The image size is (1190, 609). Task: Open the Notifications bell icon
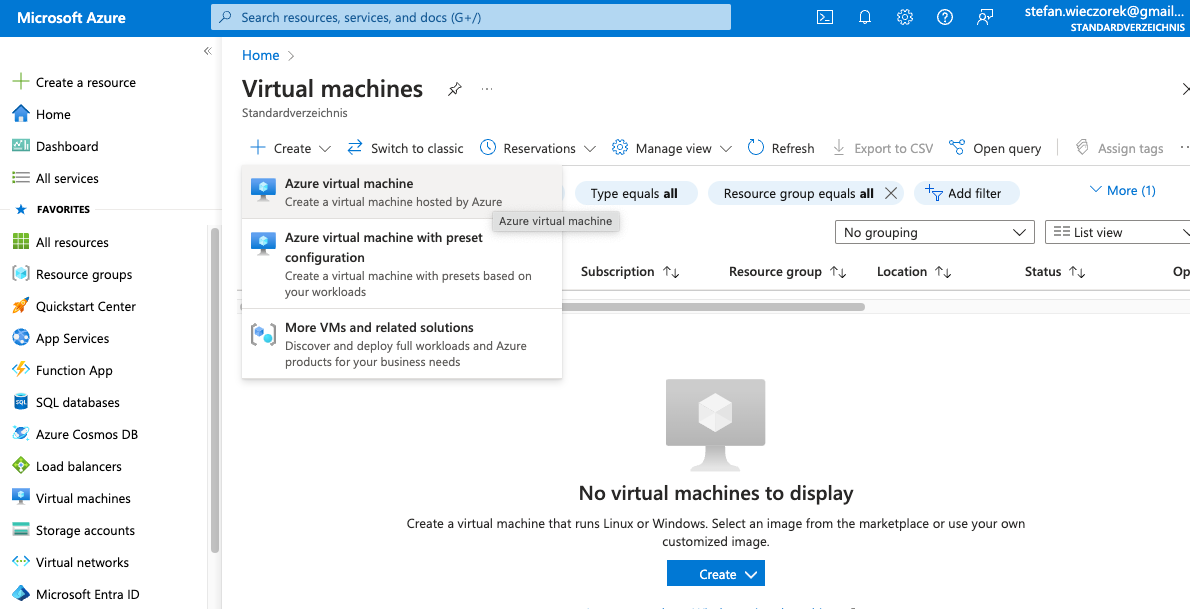(864, 17)
